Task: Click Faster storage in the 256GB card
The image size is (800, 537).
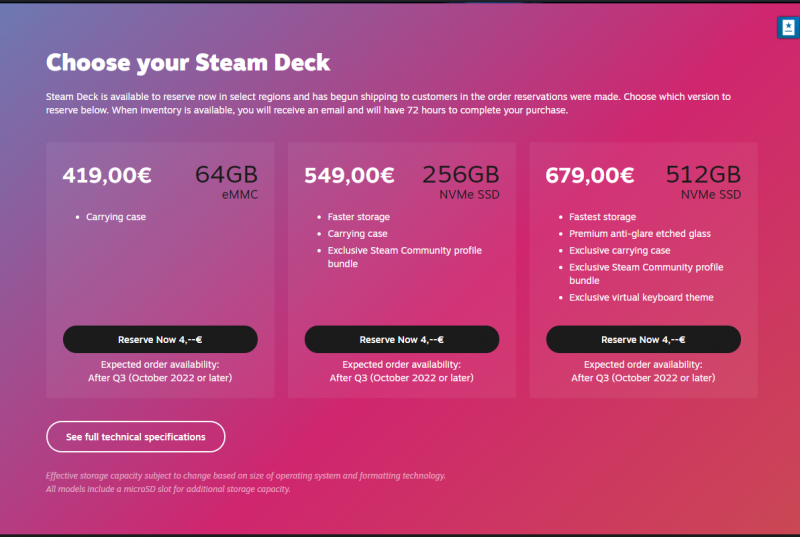Action: point(359,217)
